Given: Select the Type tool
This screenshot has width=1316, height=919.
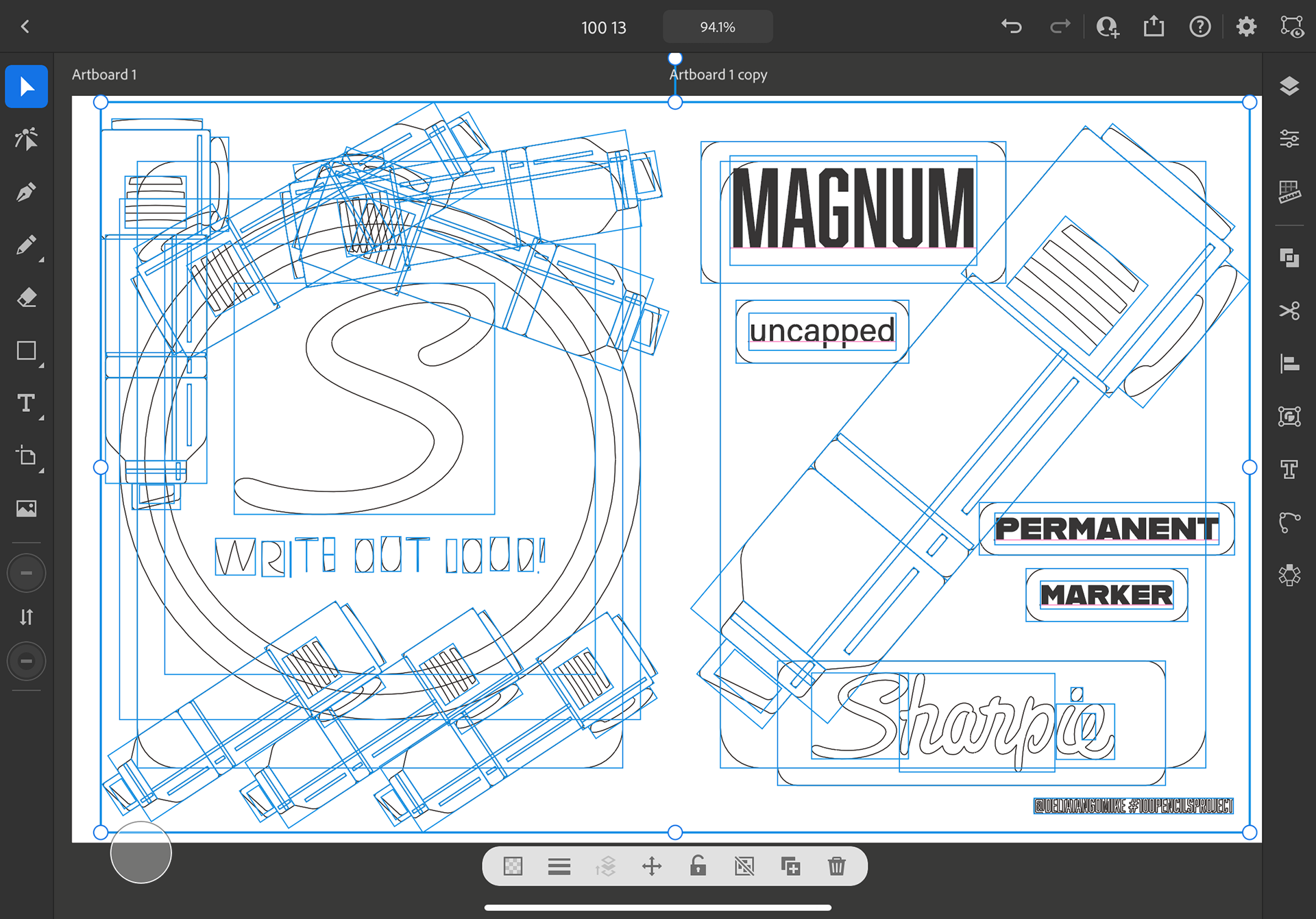Looking at the screenshot, I should point(26,403).
